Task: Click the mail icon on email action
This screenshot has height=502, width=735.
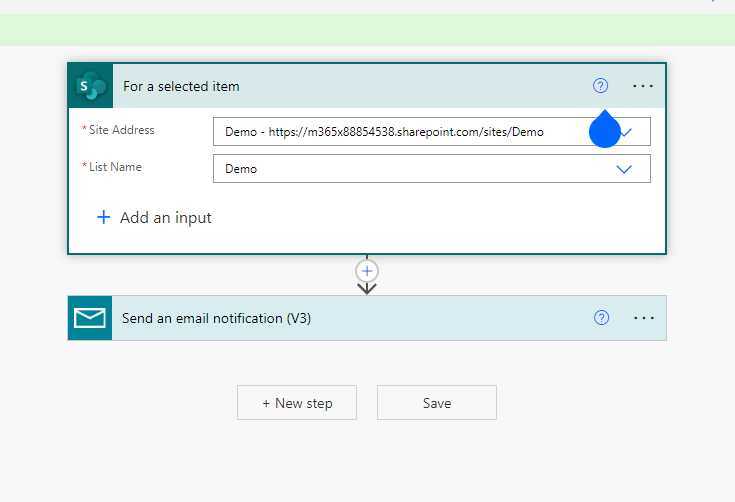Action: click(90, 318)
